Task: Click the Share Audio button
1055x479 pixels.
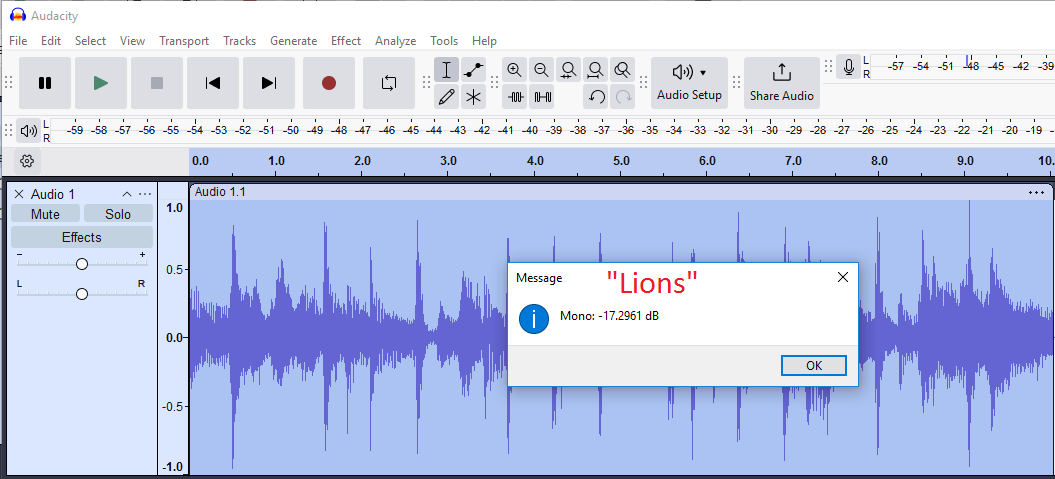Action: tap(782, 83)
